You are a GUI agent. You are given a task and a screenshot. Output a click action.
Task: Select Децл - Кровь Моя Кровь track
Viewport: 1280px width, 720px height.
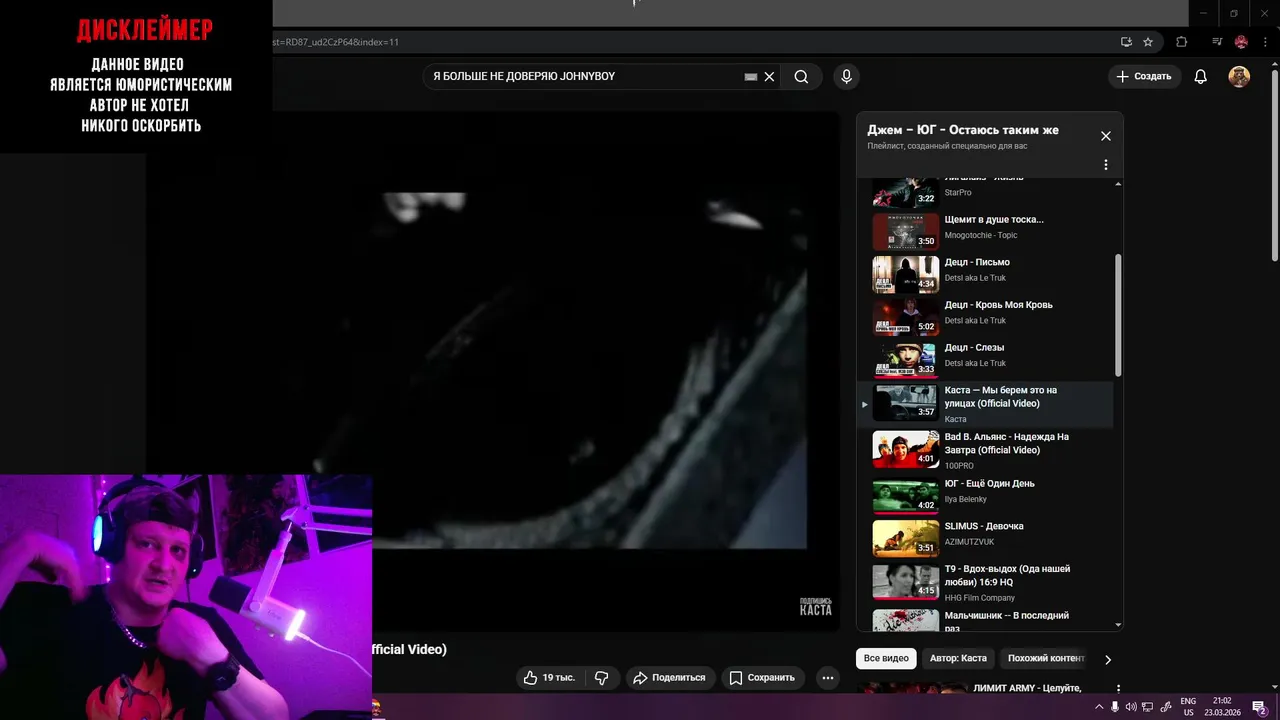point(985,317)
